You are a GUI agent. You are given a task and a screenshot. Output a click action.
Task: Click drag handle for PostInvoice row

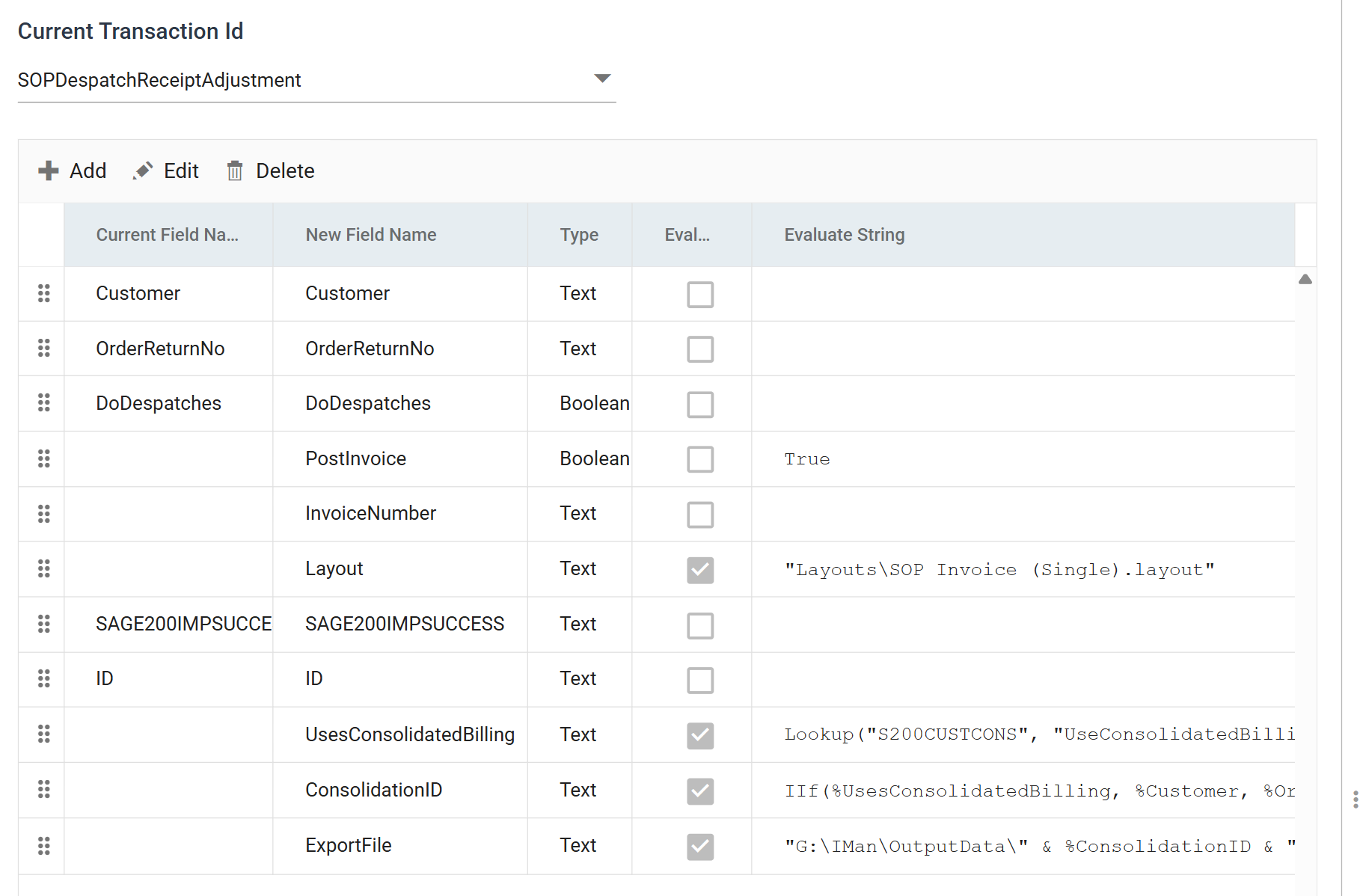pos(44,458)
